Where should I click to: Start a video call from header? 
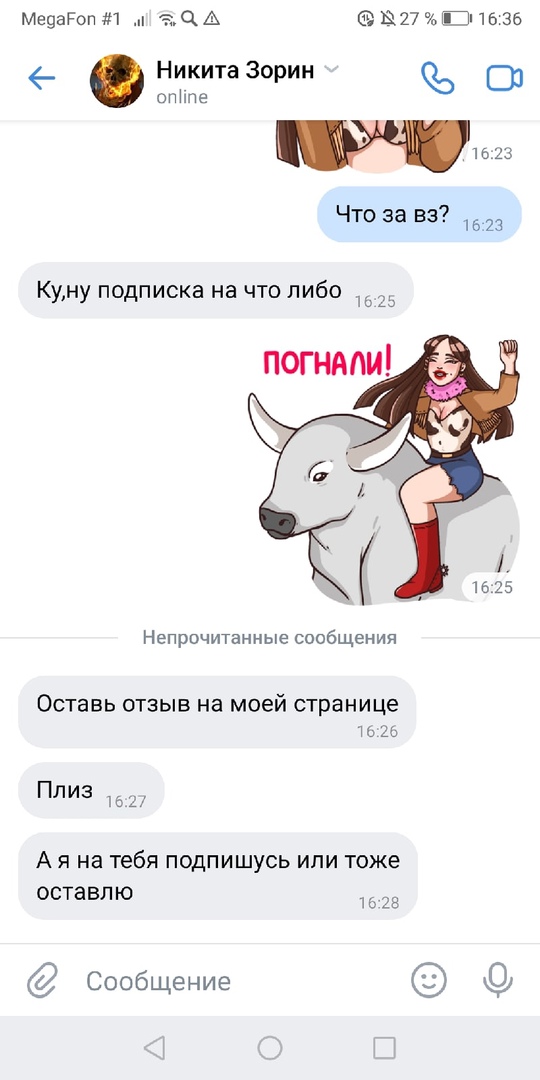coord(505,78)
